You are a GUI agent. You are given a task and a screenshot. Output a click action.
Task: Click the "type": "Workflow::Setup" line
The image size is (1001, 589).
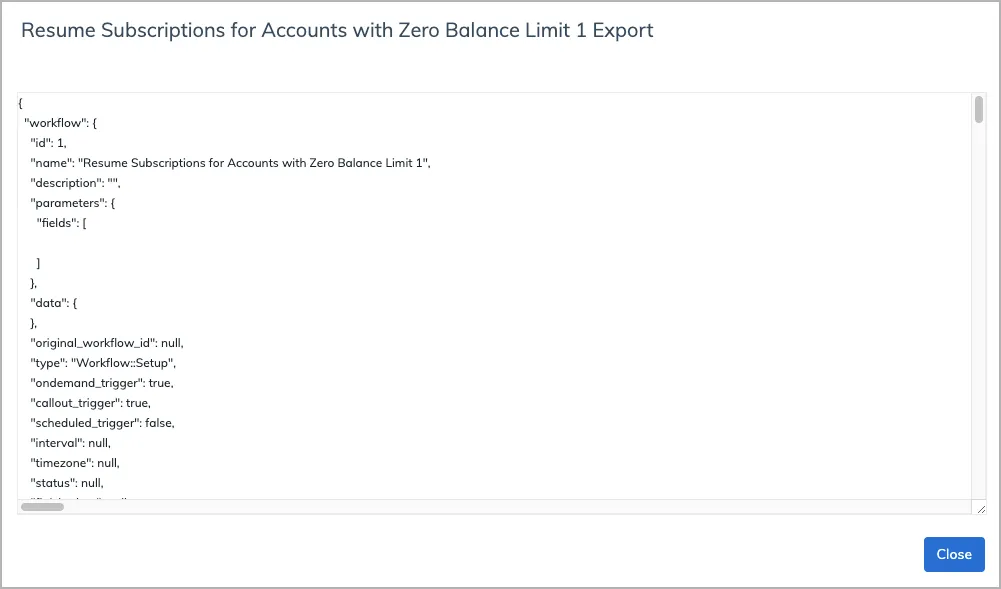103,362
